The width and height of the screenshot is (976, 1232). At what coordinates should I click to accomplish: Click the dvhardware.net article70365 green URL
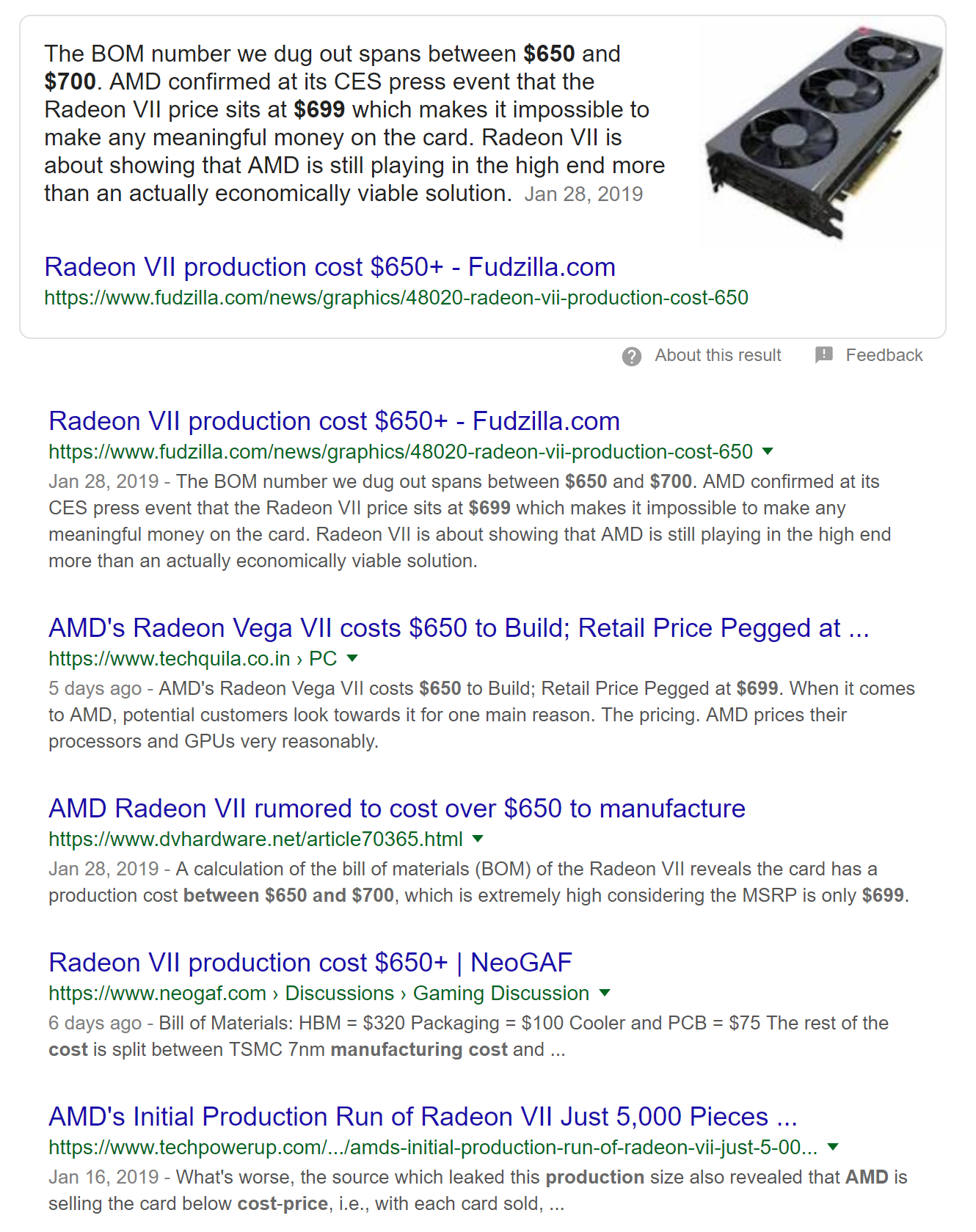click(256, 839)
